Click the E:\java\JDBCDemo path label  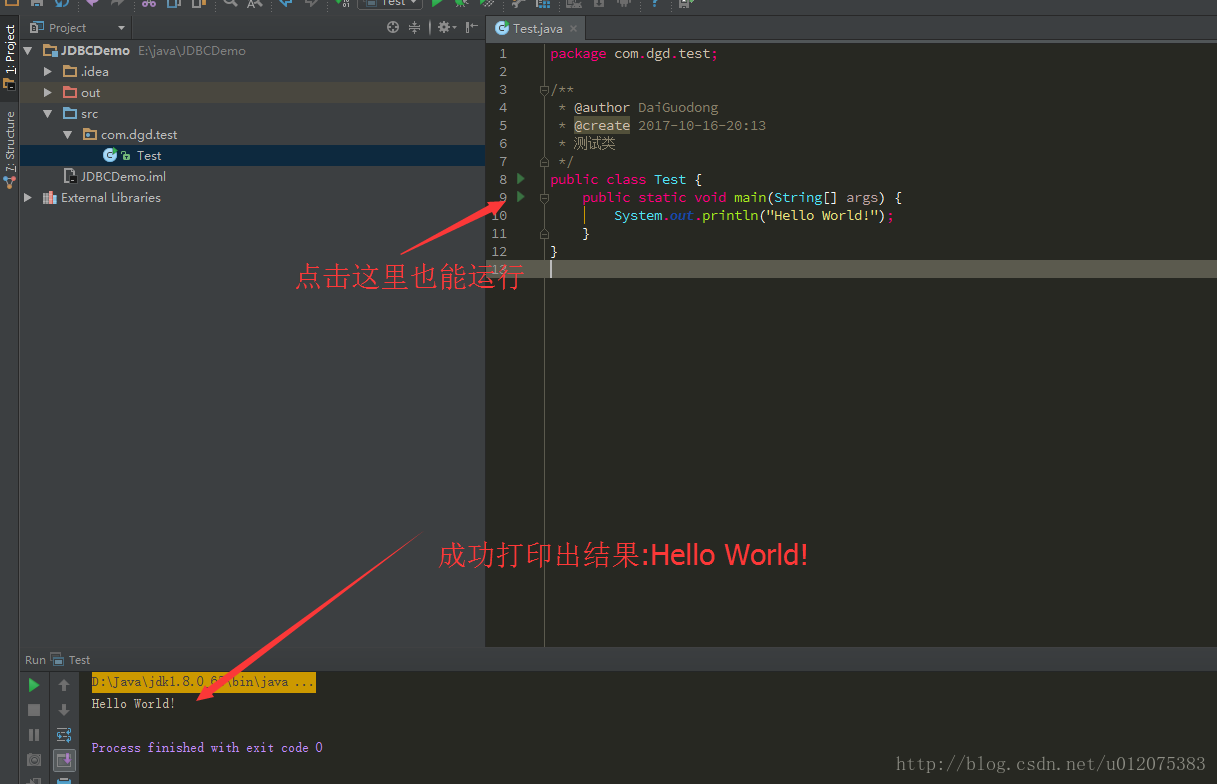click(192, 51)
